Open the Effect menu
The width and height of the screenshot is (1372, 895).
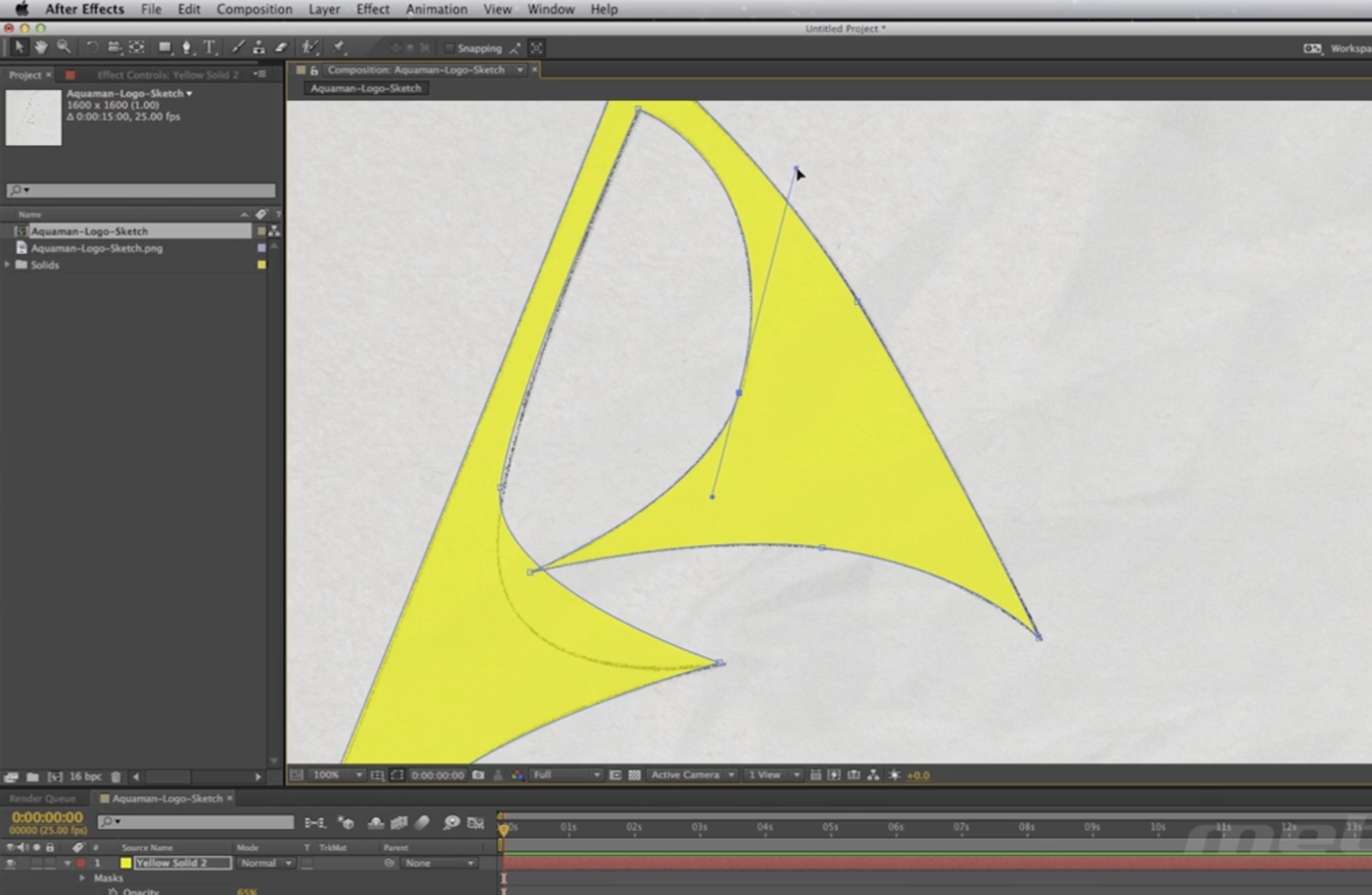pos(372,9)
